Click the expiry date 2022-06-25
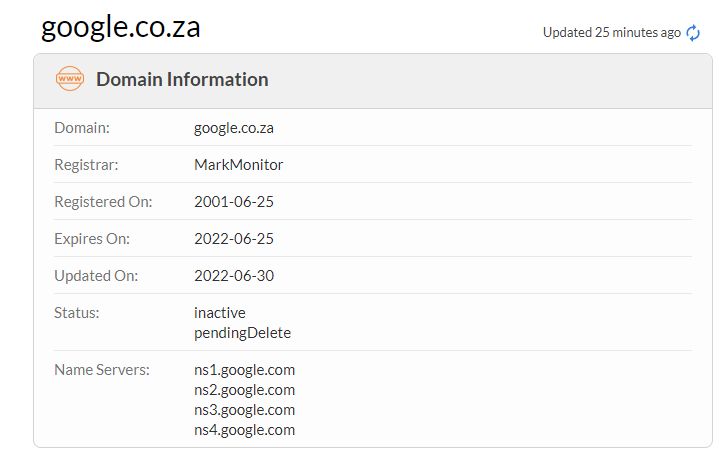The image size is (719, 454). pos(234,239)
